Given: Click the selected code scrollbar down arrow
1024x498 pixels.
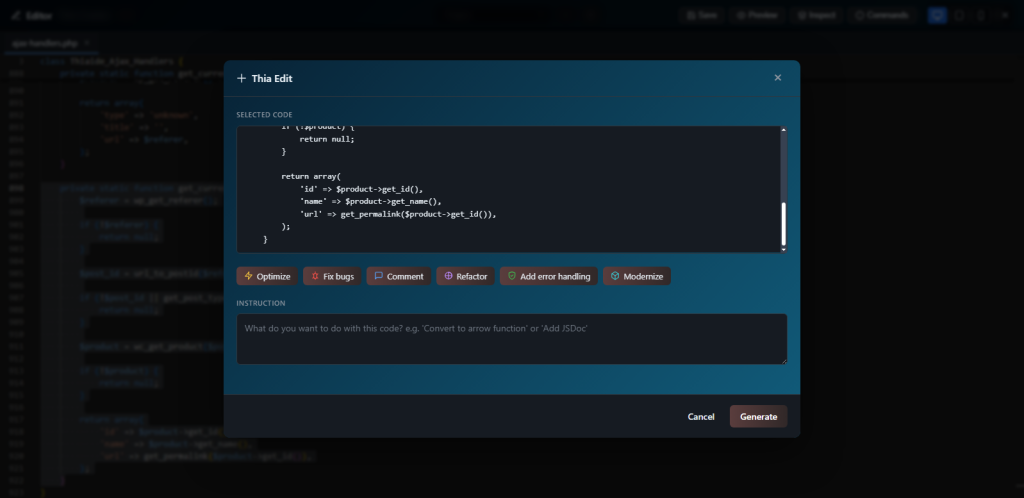Looking at the screenshot, I should [x=784, y=249].
